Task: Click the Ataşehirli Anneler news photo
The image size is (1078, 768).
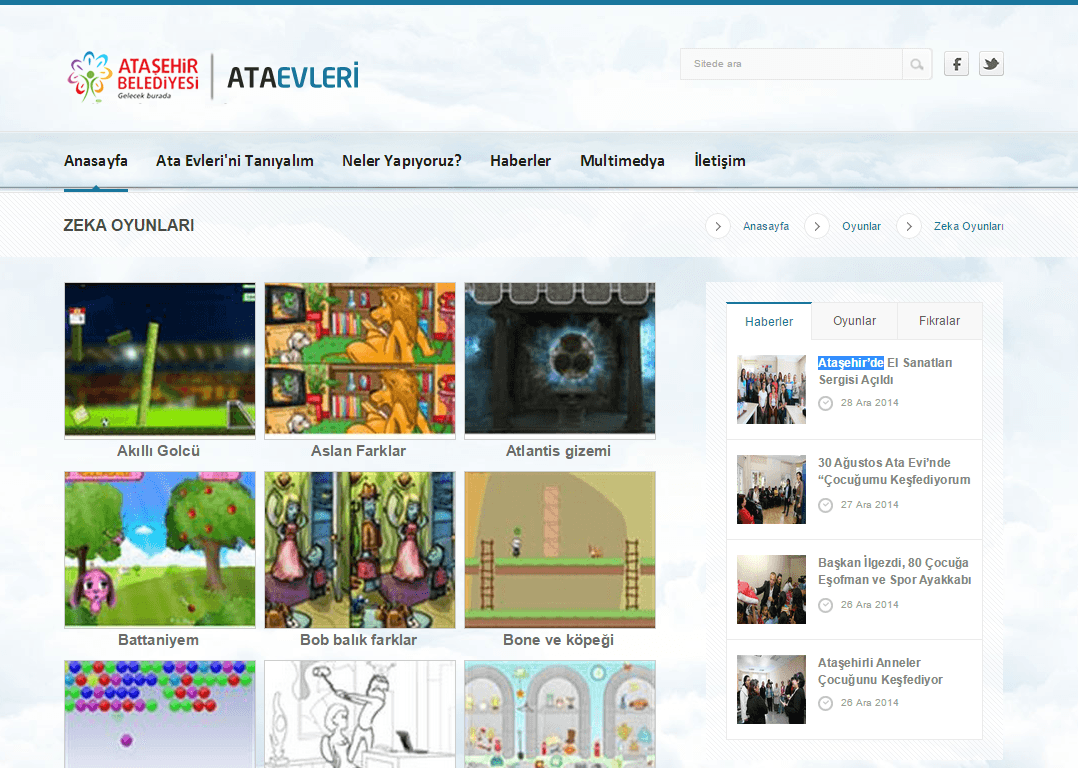Action: (771, 689)
